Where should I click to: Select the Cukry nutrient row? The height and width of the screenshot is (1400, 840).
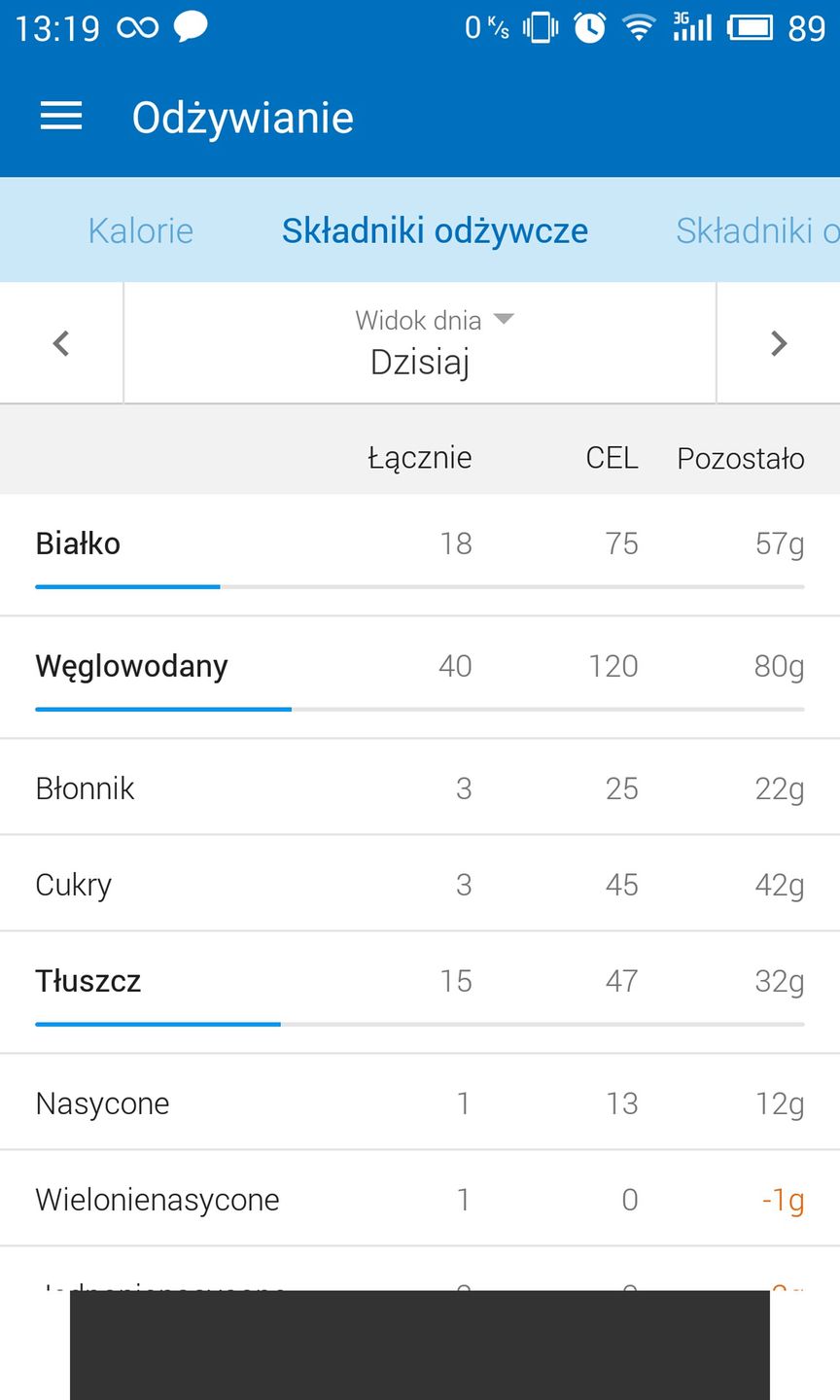(x=420, y=884)
